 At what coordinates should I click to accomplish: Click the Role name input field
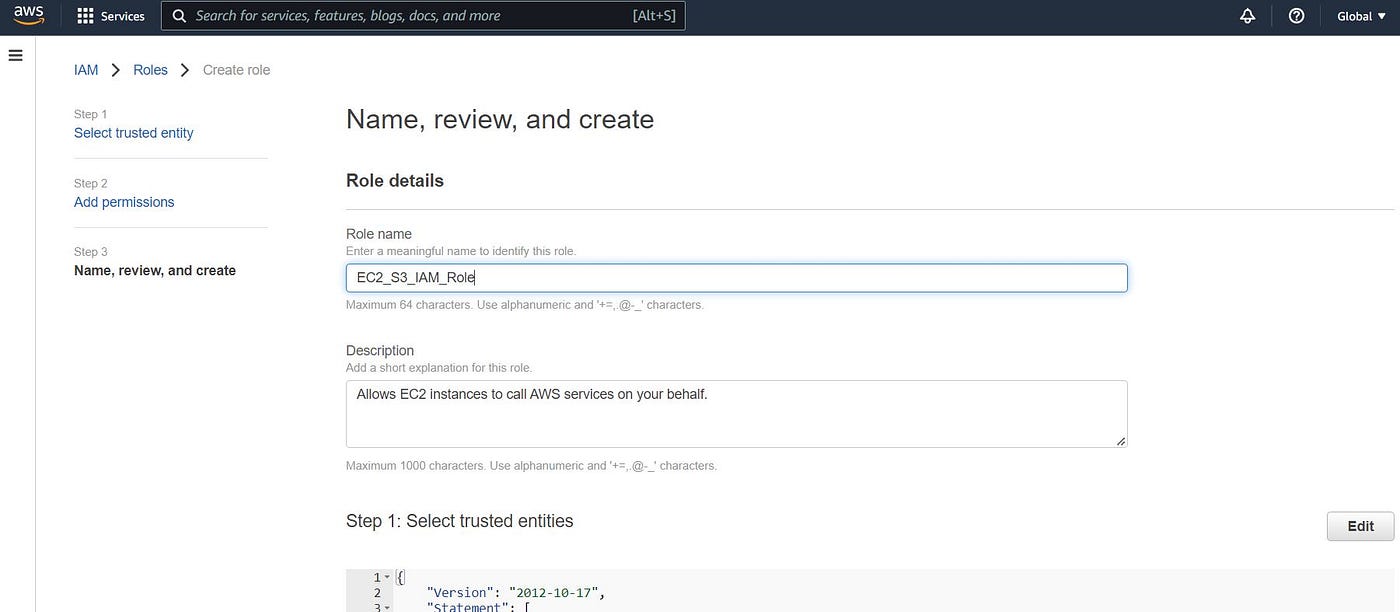pos(736,278)
